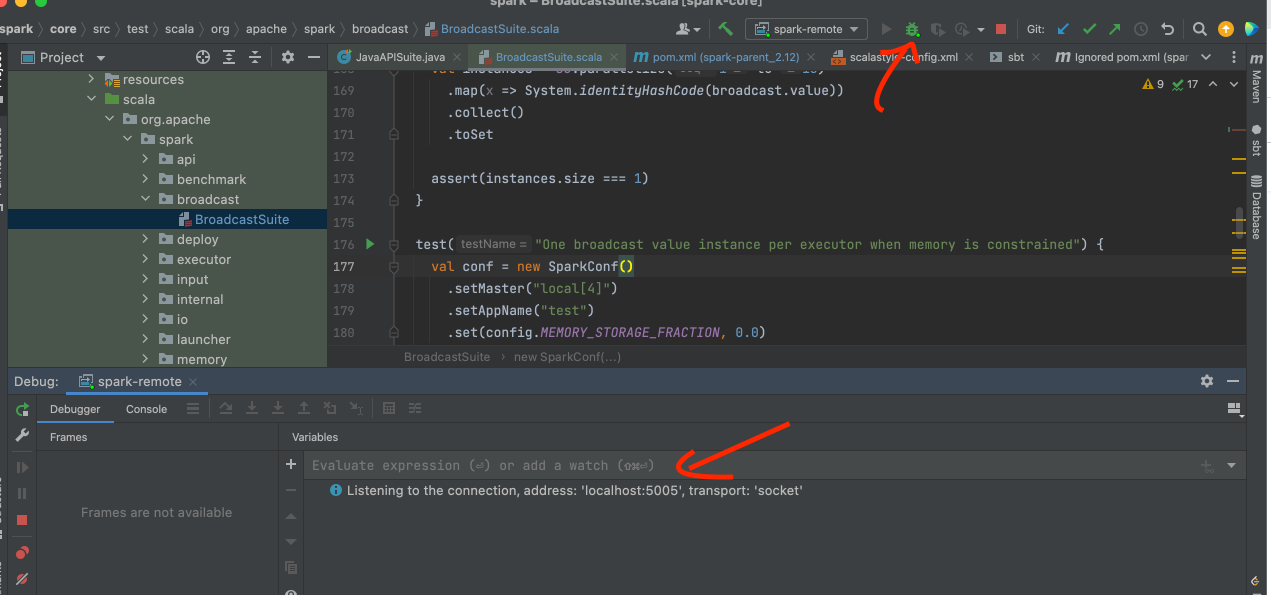Screen dimensions: 1271x595
Task: Select the Debugger tab
Action: point(75,409)
